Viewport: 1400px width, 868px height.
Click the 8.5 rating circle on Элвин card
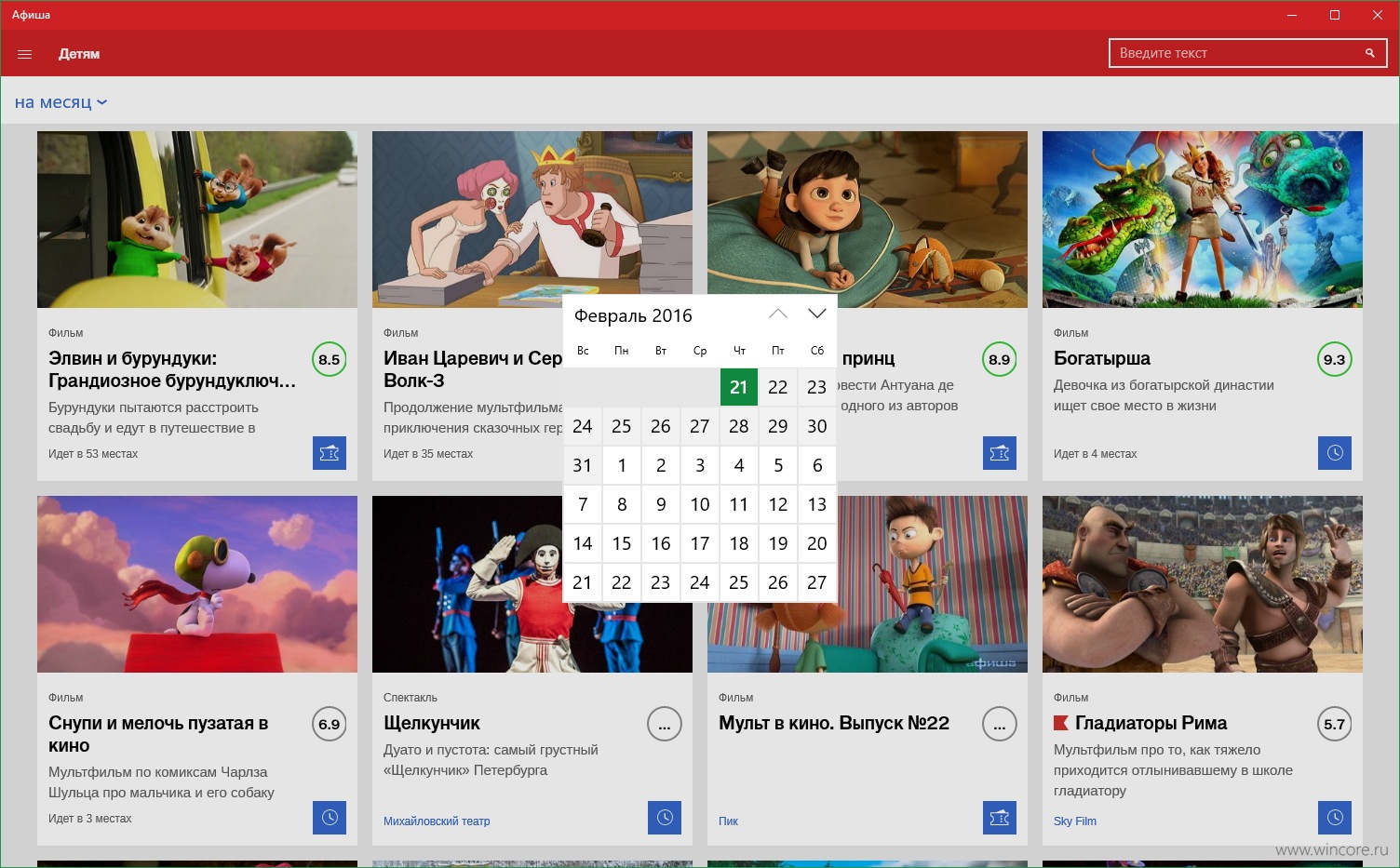[x=330, y=359]
